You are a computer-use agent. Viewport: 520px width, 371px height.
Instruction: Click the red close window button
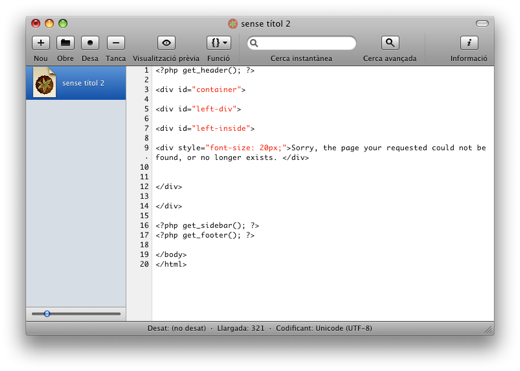pos(36,23)
